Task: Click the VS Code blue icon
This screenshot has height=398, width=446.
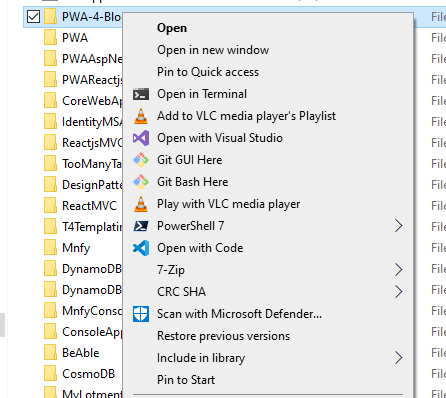Action: 141,248
